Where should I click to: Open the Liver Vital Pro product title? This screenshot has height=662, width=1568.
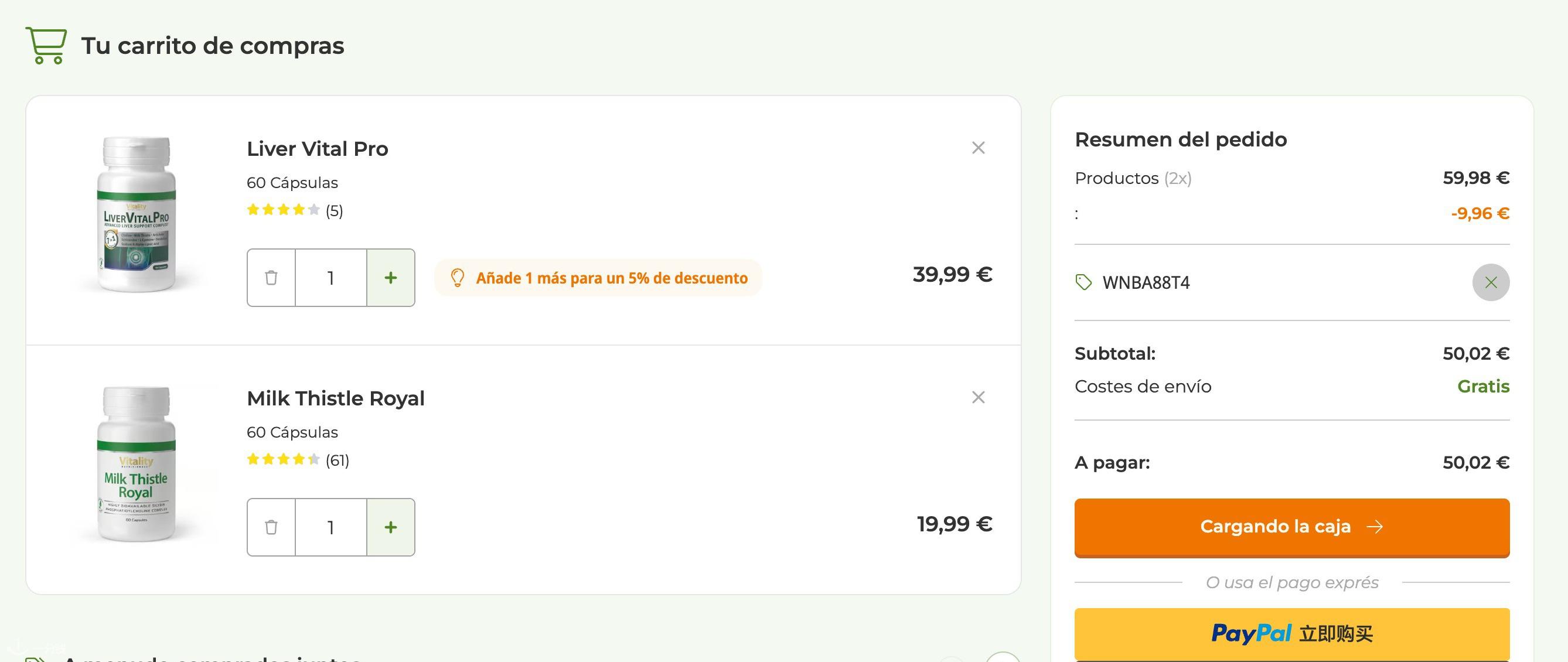[317, 148]
